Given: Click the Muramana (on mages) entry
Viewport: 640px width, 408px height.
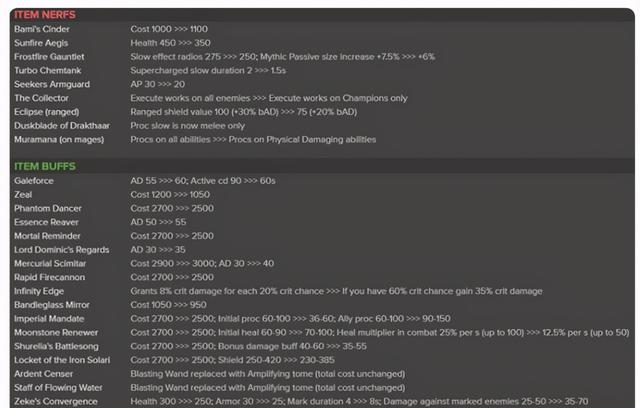Looking at the screenshot, I should click(x=59, y=140).
